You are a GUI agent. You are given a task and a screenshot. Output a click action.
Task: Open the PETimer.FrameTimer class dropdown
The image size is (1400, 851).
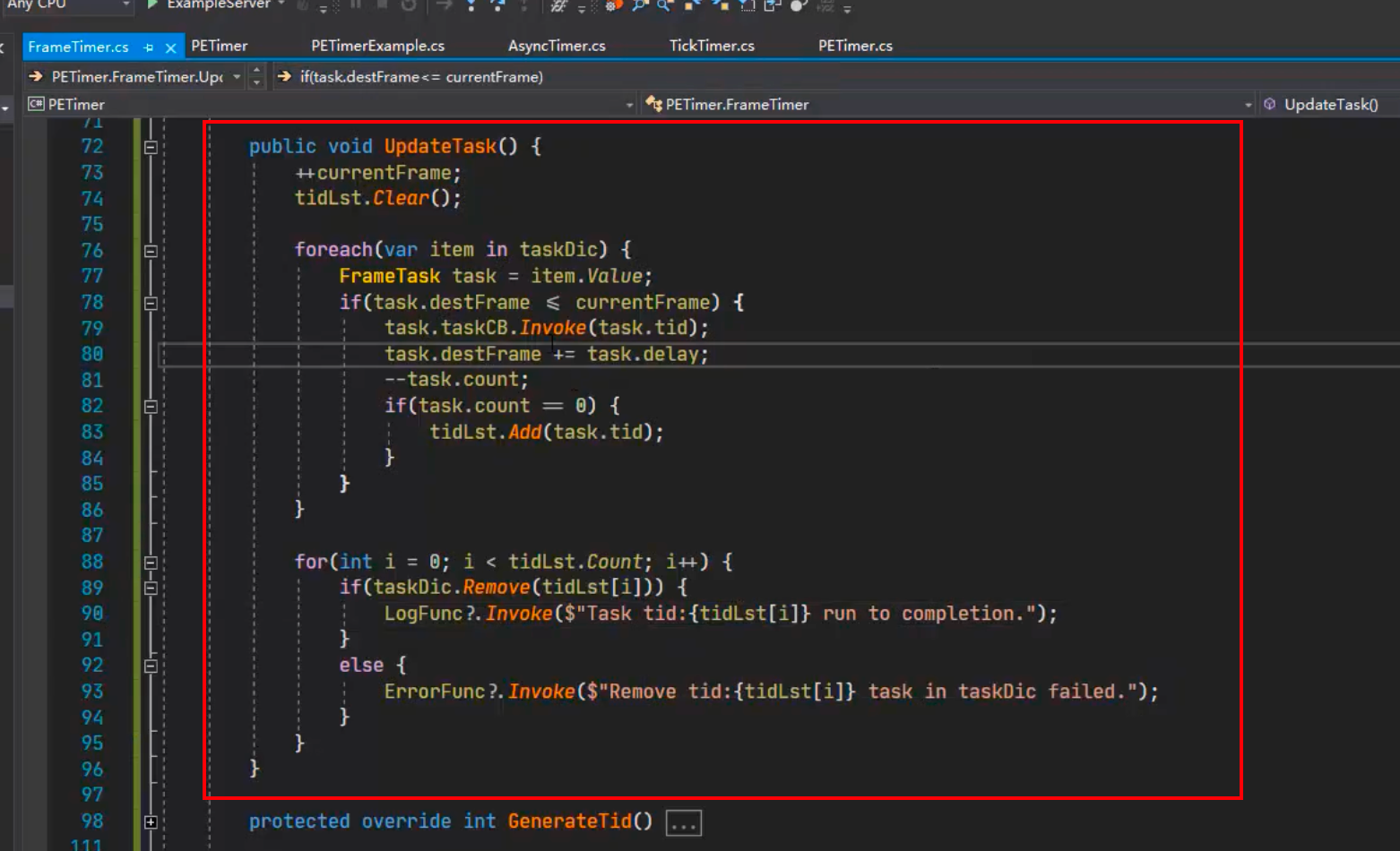pos(1248,105)
